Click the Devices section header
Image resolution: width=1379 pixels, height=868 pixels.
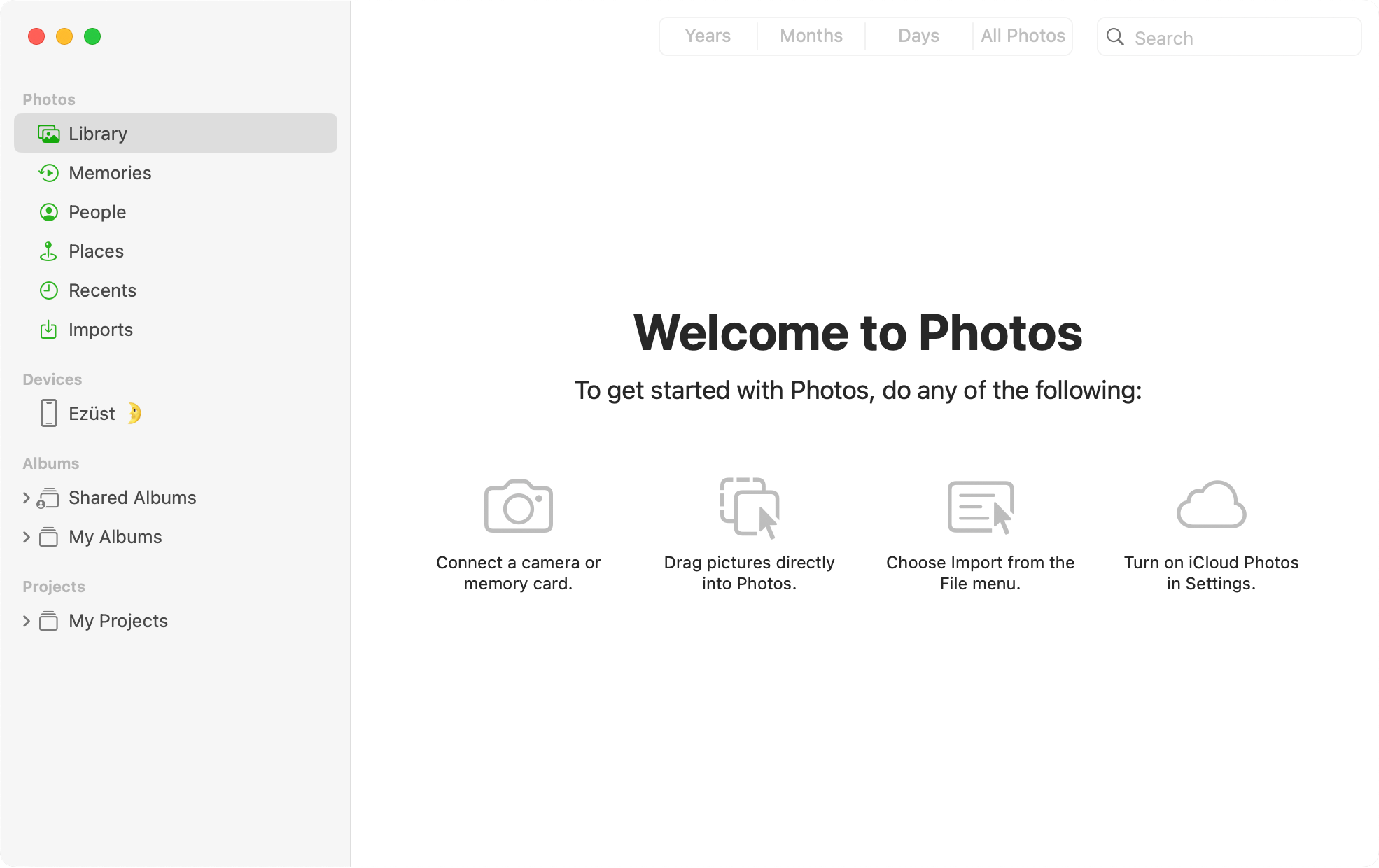52,379
